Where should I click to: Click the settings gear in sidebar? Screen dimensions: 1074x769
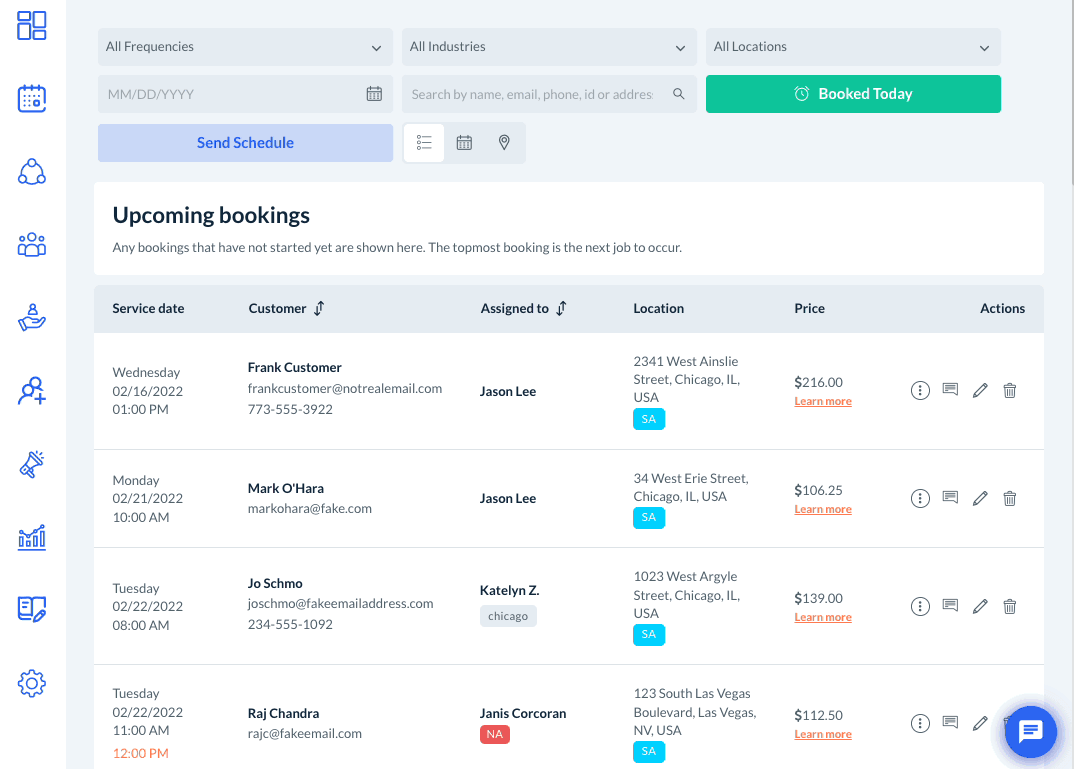[x=32, y=684]
